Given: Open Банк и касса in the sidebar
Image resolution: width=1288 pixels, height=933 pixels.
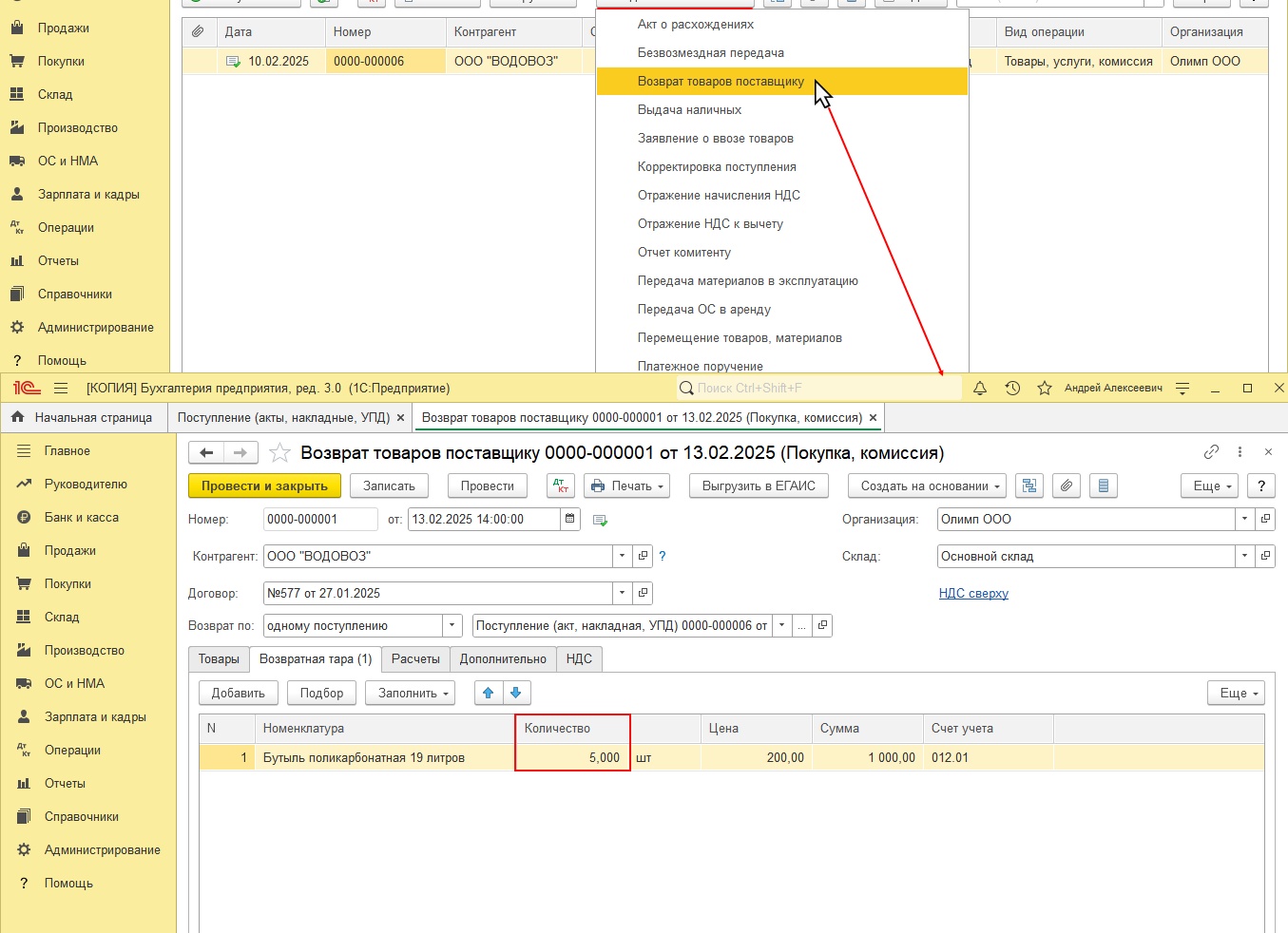Looking at the screenshot, I should pos(82,517).
